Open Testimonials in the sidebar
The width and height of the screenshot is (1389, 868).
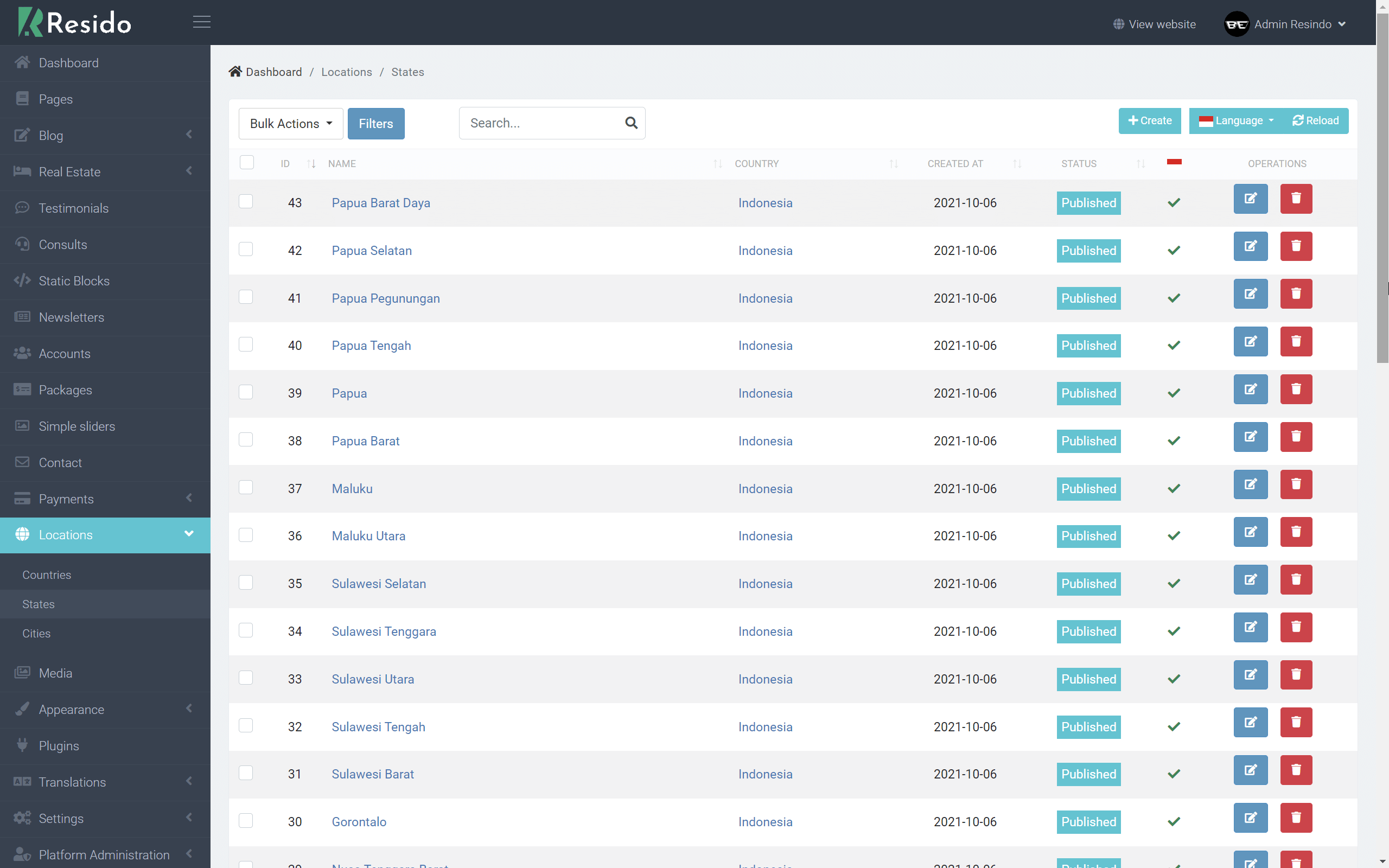click(x=105, y=208)
